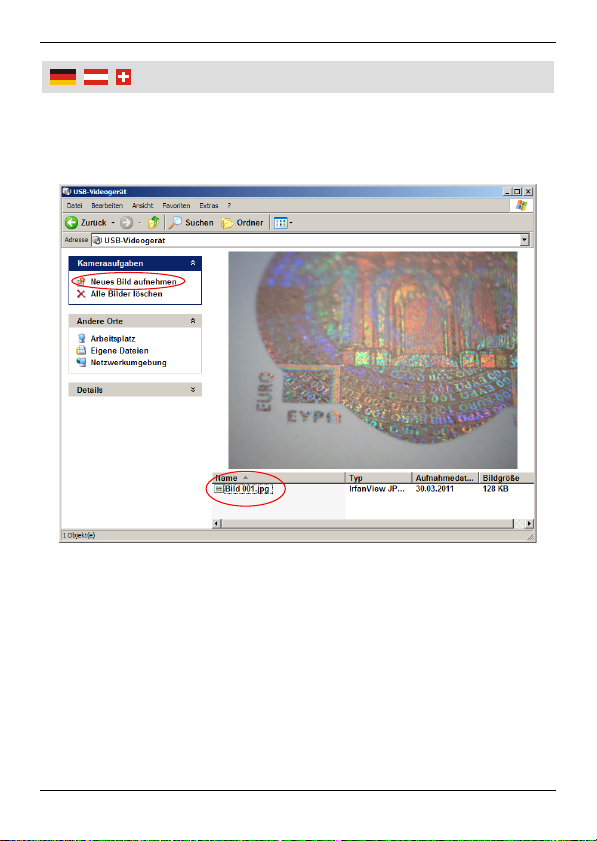Click Neues Bild aufnehmen link
597x841 pixels.
point(133,282)
